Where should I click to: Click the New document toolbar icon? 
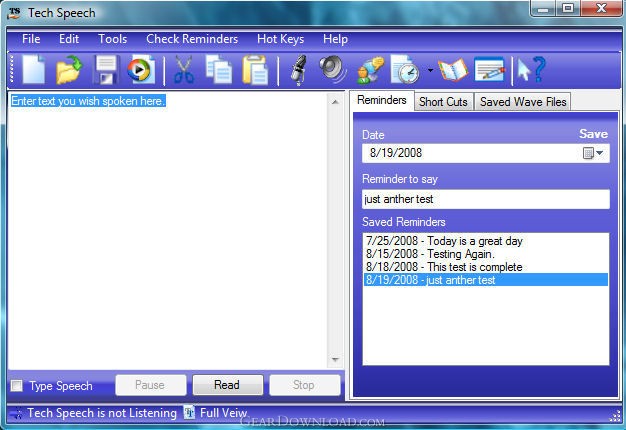[34, 70]
